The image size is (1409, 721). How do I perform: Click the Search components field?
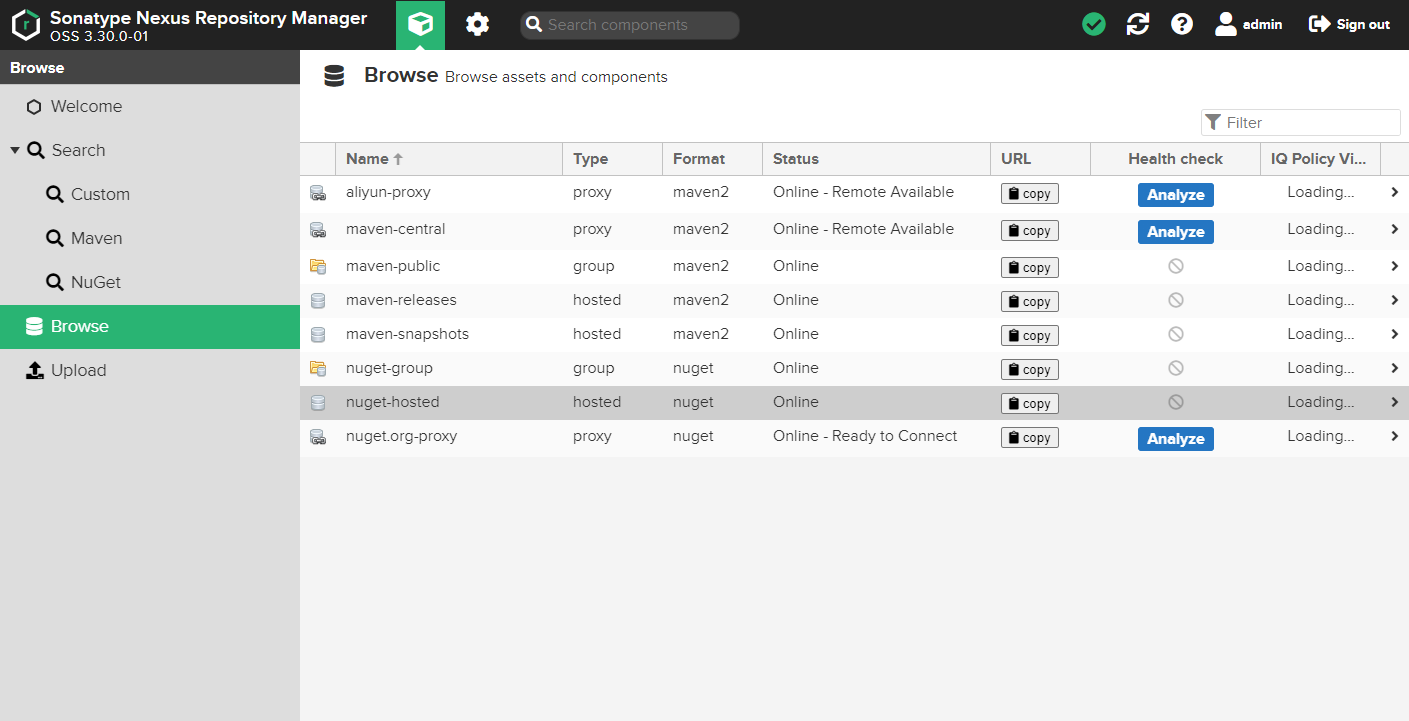pyautogui.click(x=629, y=24)
